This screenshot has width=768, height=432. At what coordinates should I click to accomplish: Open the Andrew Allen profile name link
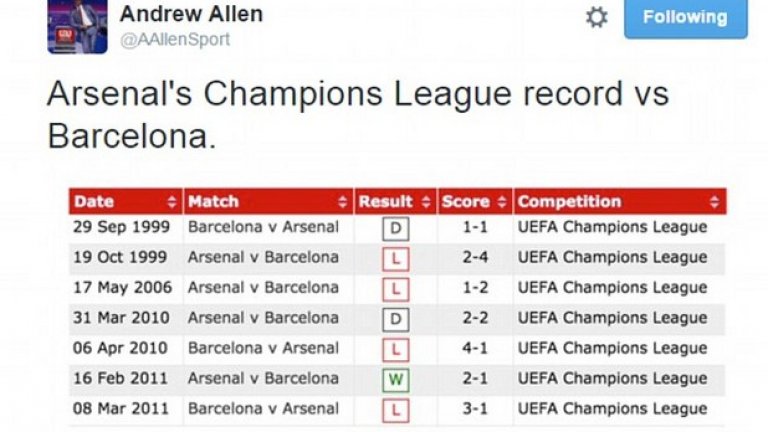pos(191,14)
